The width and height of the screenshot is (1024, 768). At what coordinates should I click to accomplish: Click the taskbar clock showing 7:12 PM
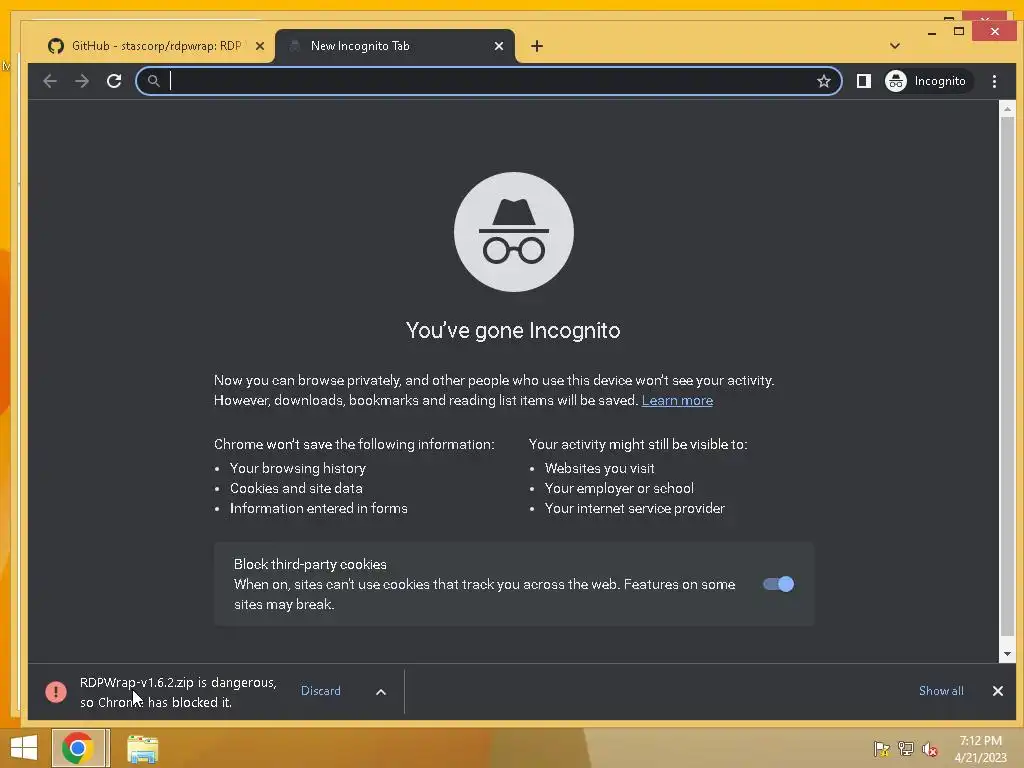pos(980,749)
